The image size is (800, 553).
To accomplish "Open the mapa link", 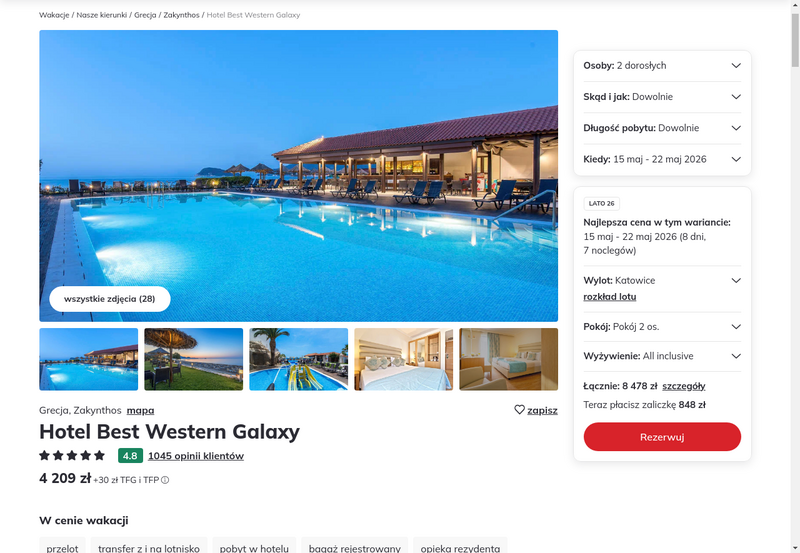I will [x=140, y=410].
